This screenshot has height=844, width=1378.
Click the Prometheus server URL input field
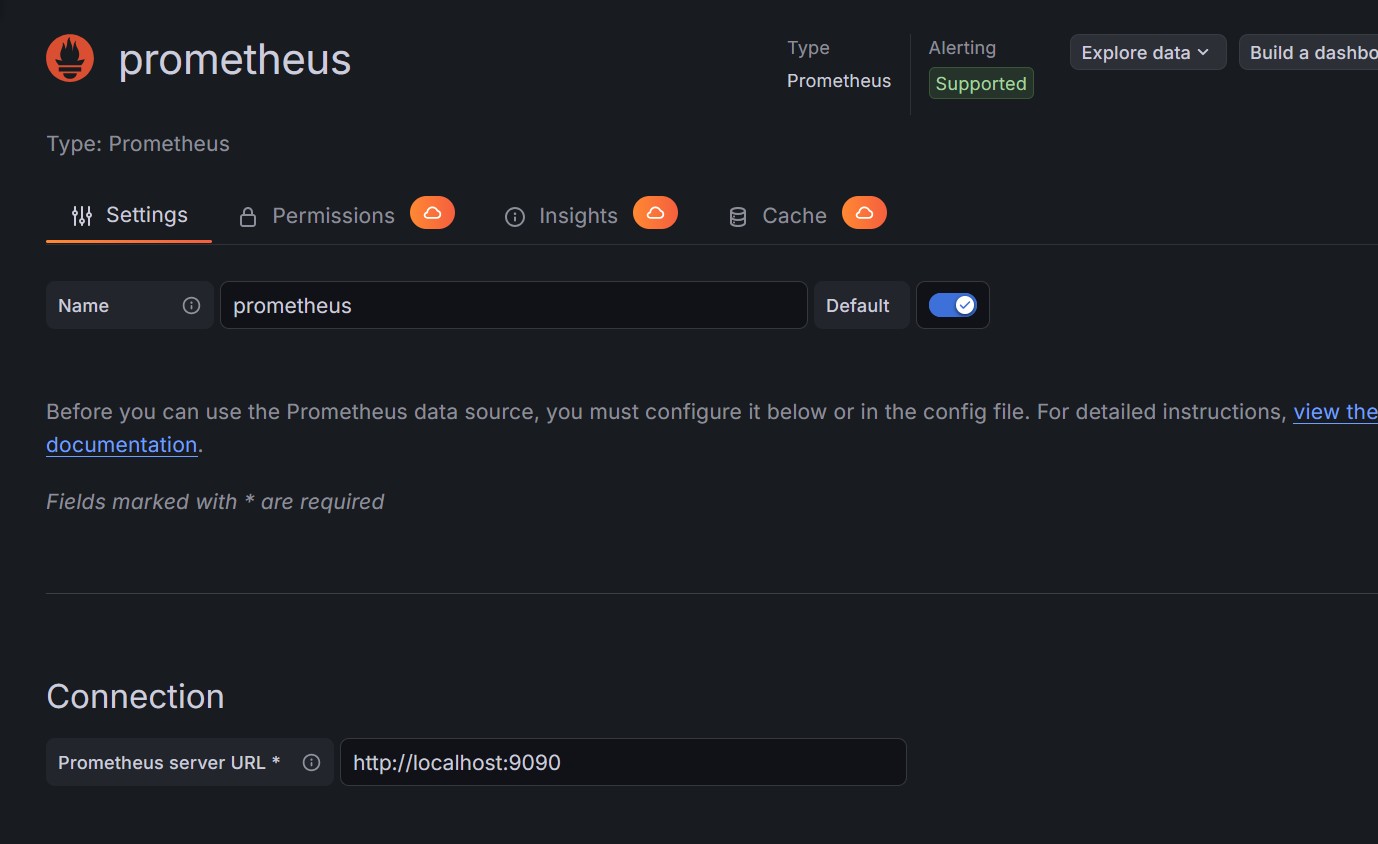pos(623,762)
